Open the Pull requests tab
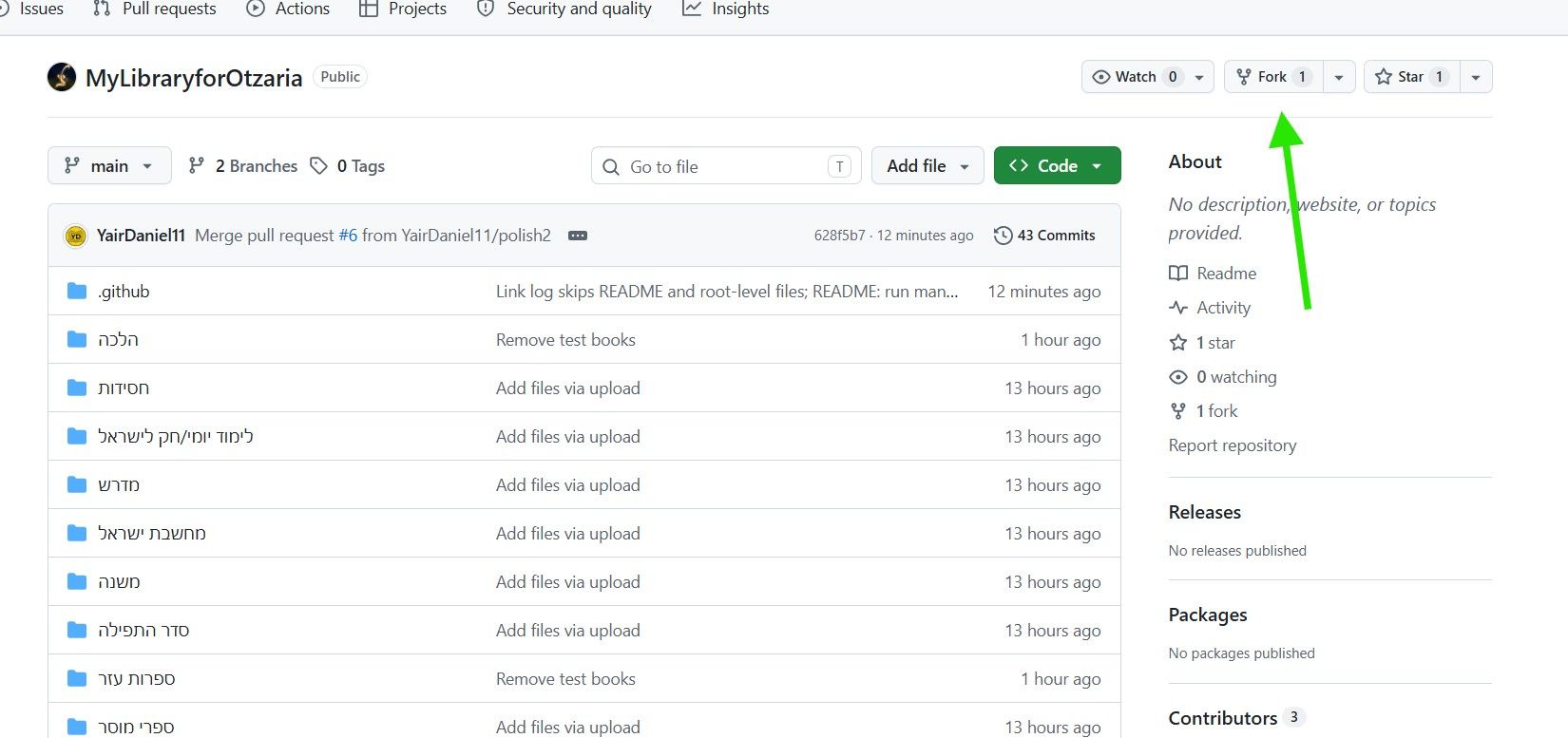The height and width of the screenshot is (738, 1568). 154,9
